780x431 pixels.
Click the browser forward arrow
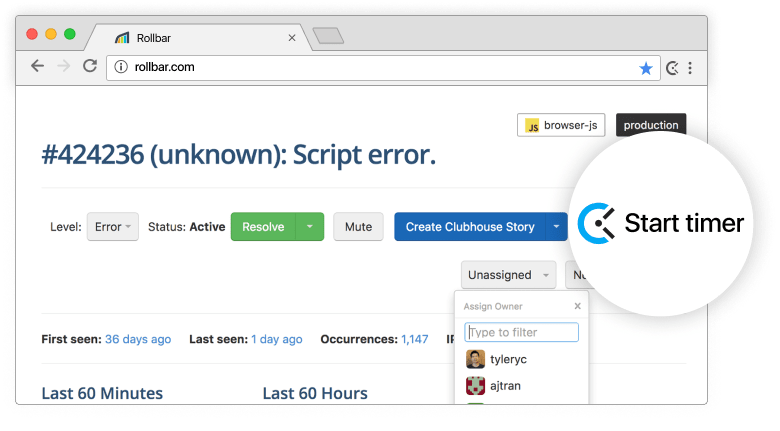[64, 66]
